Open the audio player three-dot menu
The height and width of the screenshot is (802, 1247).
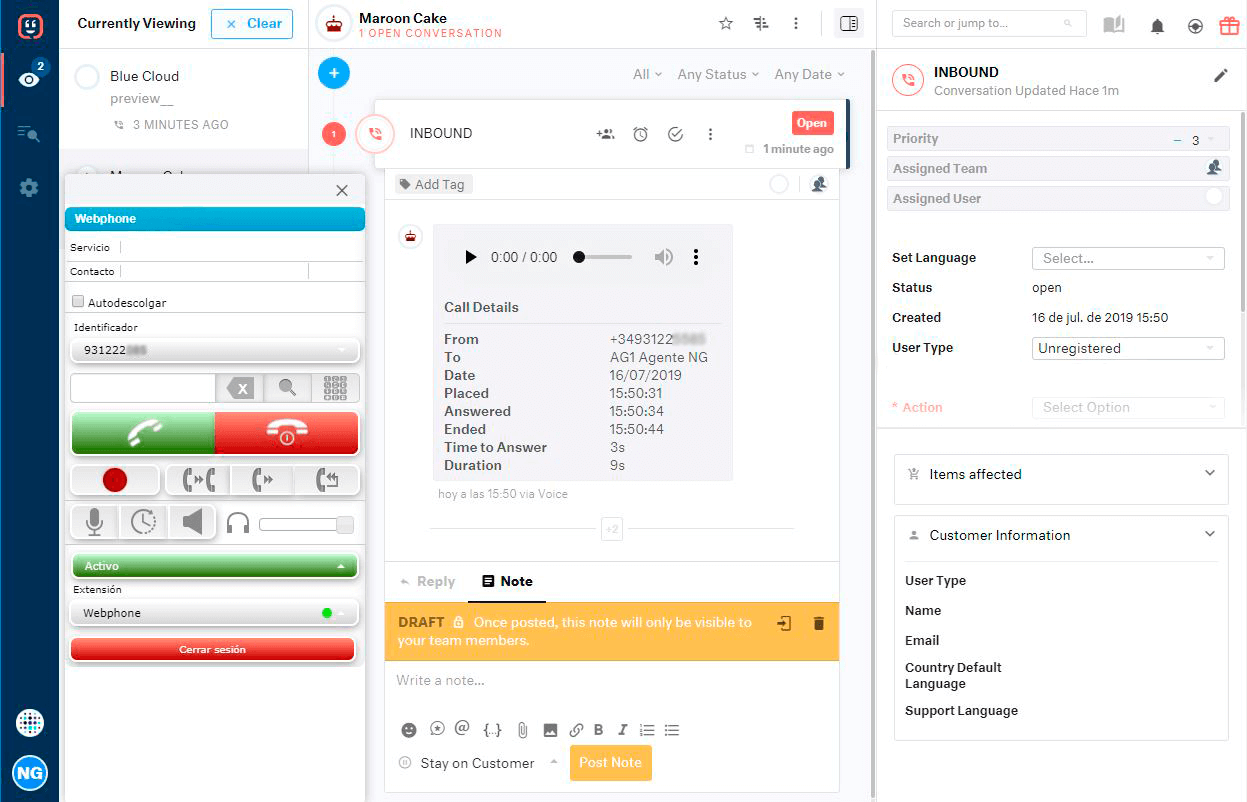click(696, 257)
